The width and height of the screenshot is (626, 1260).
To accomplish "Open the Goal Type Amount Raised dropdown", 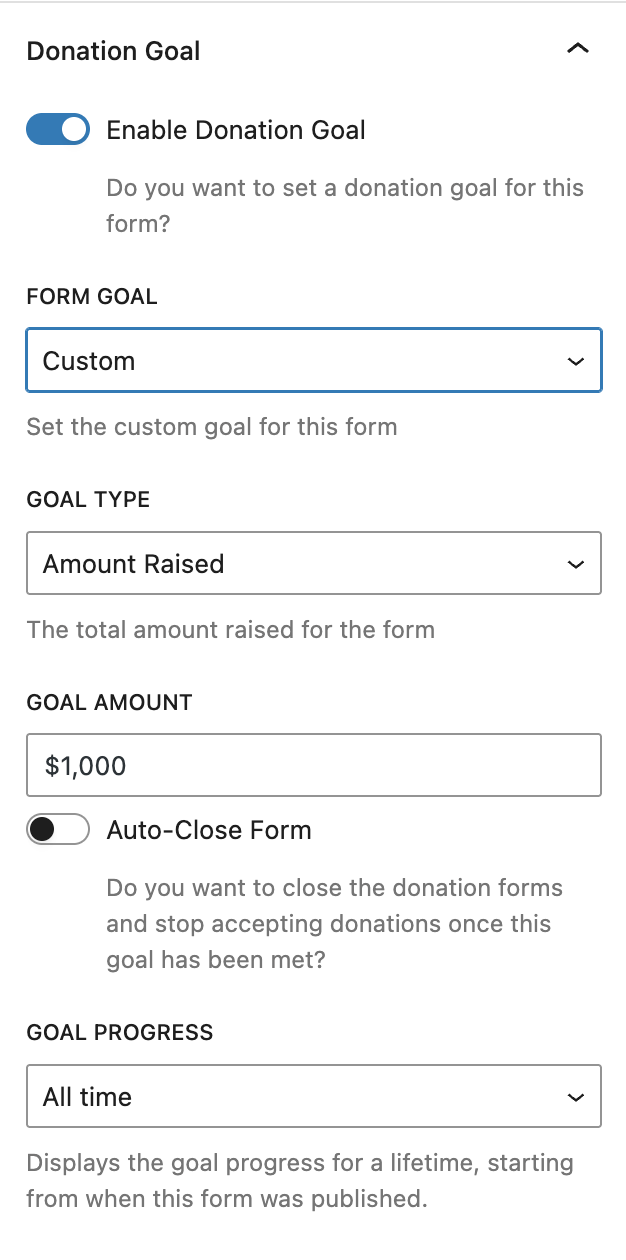I will point(300,564).
